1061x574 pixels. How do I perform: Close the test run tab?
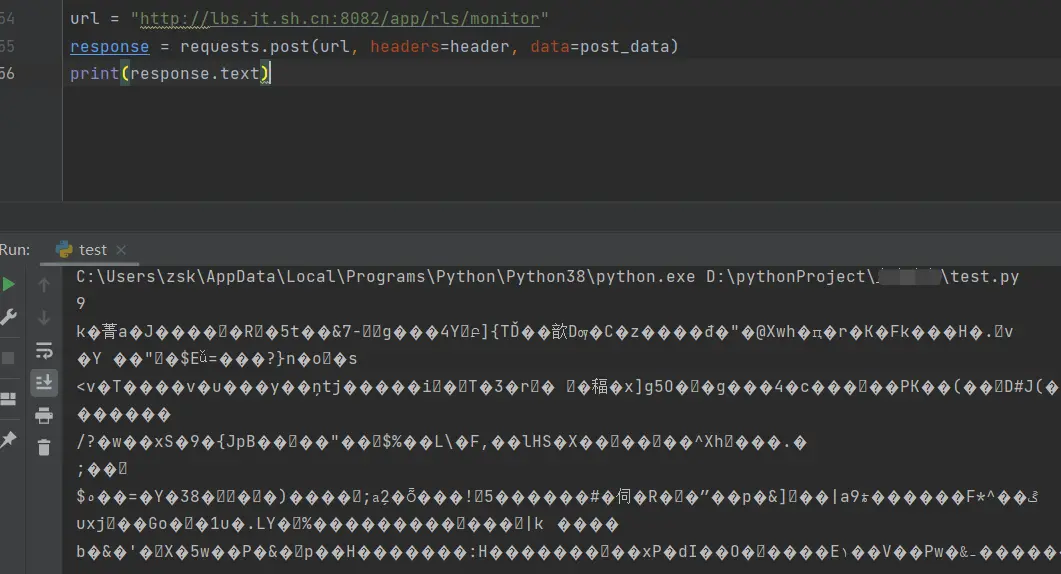tap(121, 250)
